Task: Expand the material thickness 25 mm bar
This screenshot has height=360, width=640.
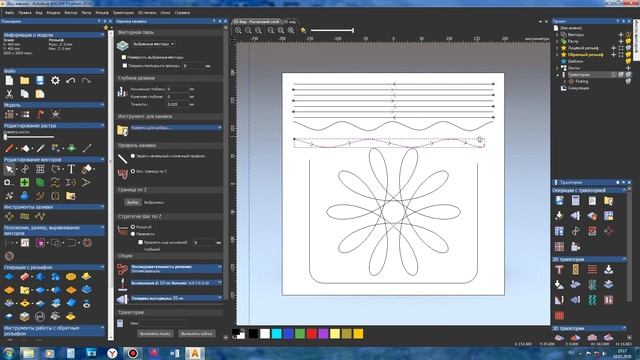Action: 176,298
